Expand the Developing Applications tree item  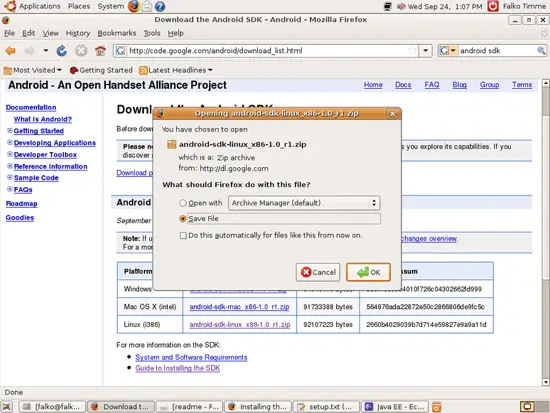pos(10,142)
